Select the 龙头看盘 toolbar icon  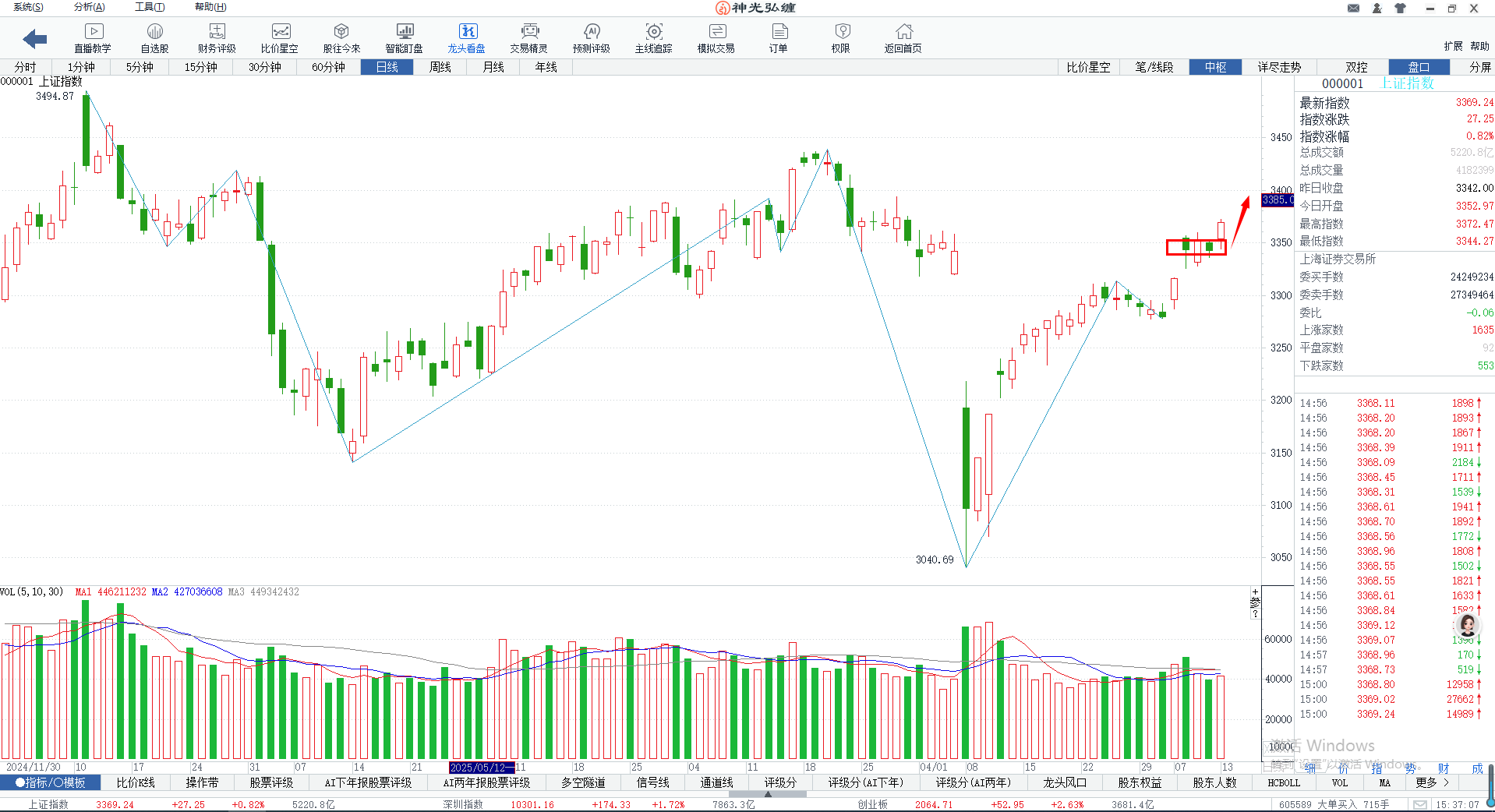click(466, 37)
